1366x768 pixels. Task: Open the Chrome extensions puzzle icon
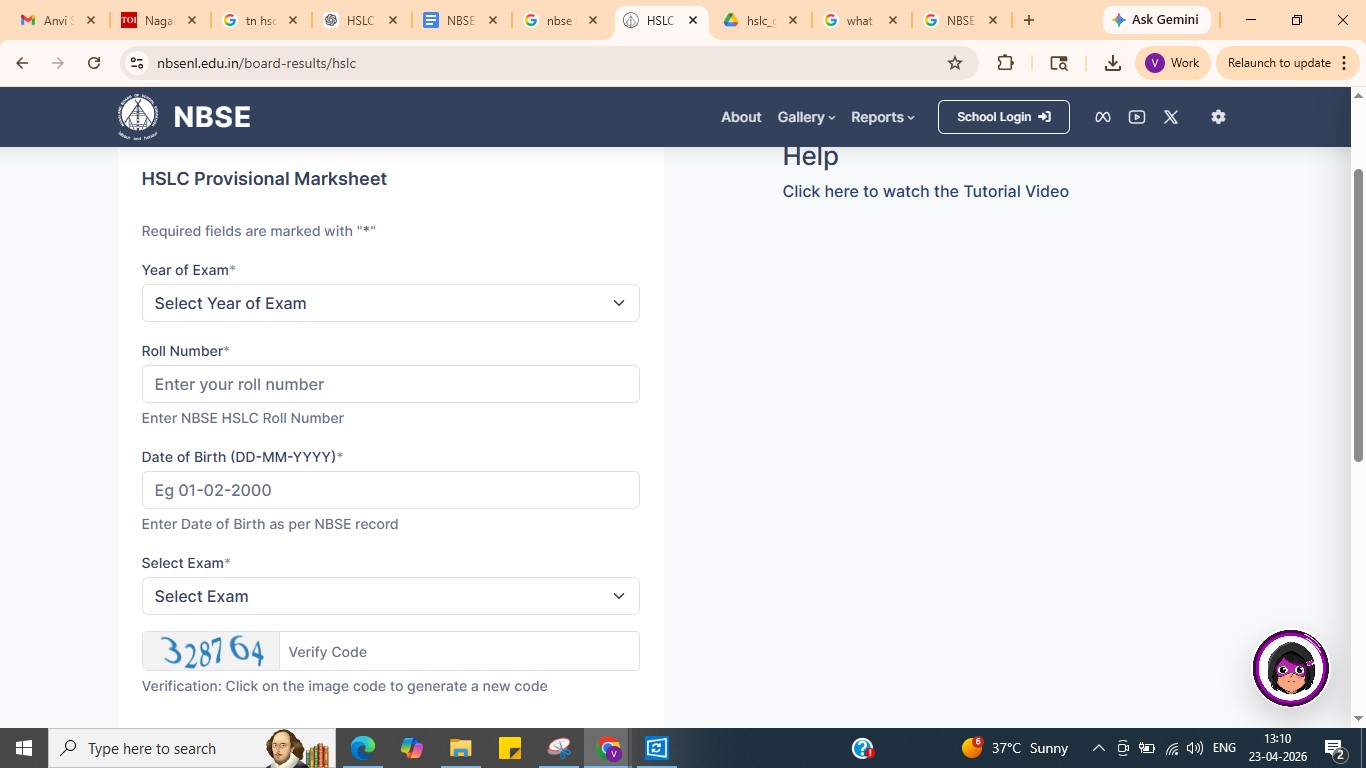coord(1006,63)
